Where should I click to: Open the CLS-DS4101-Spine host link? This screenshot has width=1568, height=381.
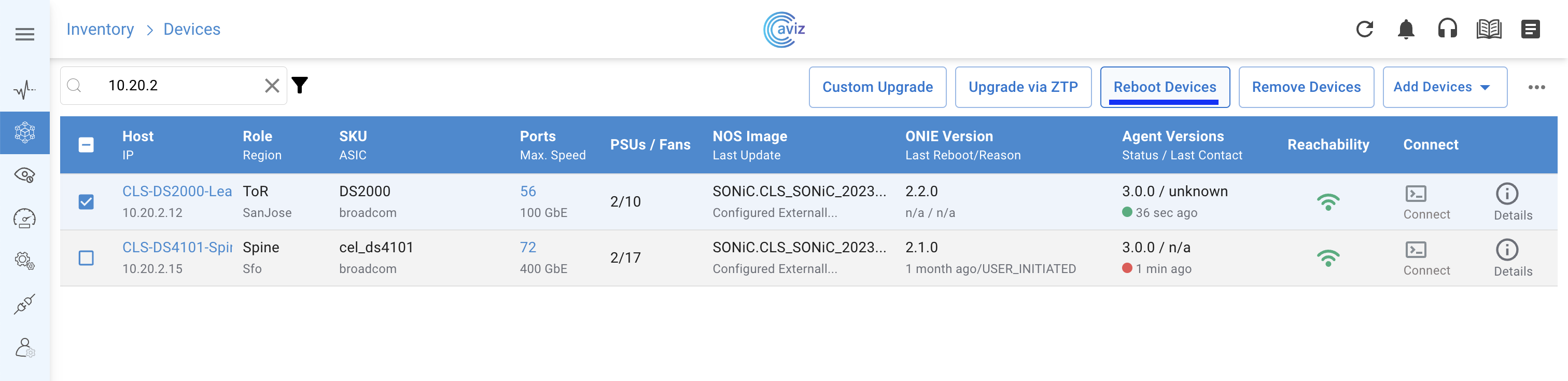(x=177, y=248)
